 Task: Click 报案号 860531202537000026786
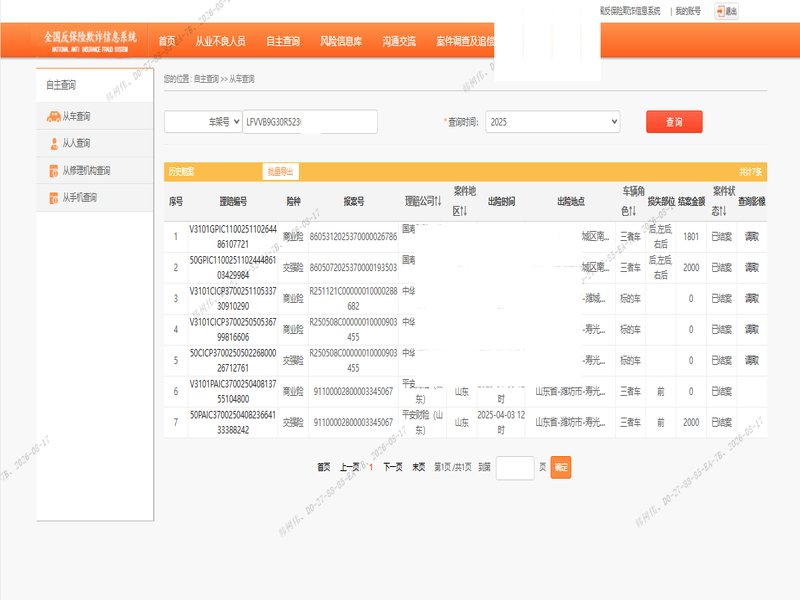click(x=353, y=237)
